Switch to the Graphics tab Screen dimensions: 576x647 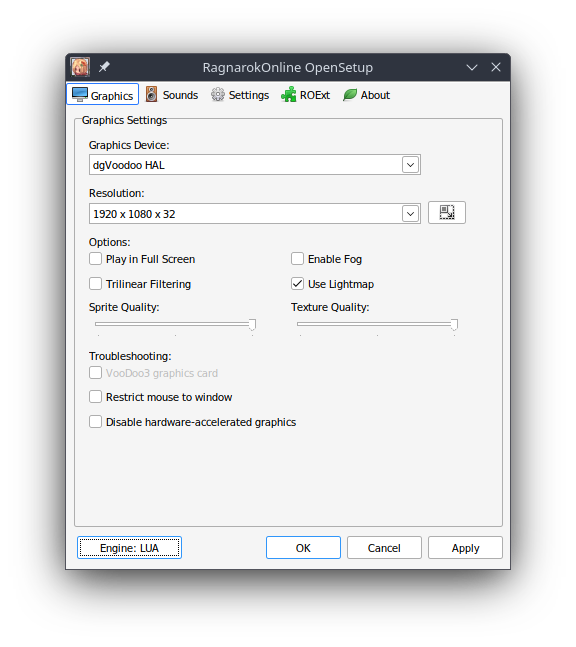pos(103,95)
